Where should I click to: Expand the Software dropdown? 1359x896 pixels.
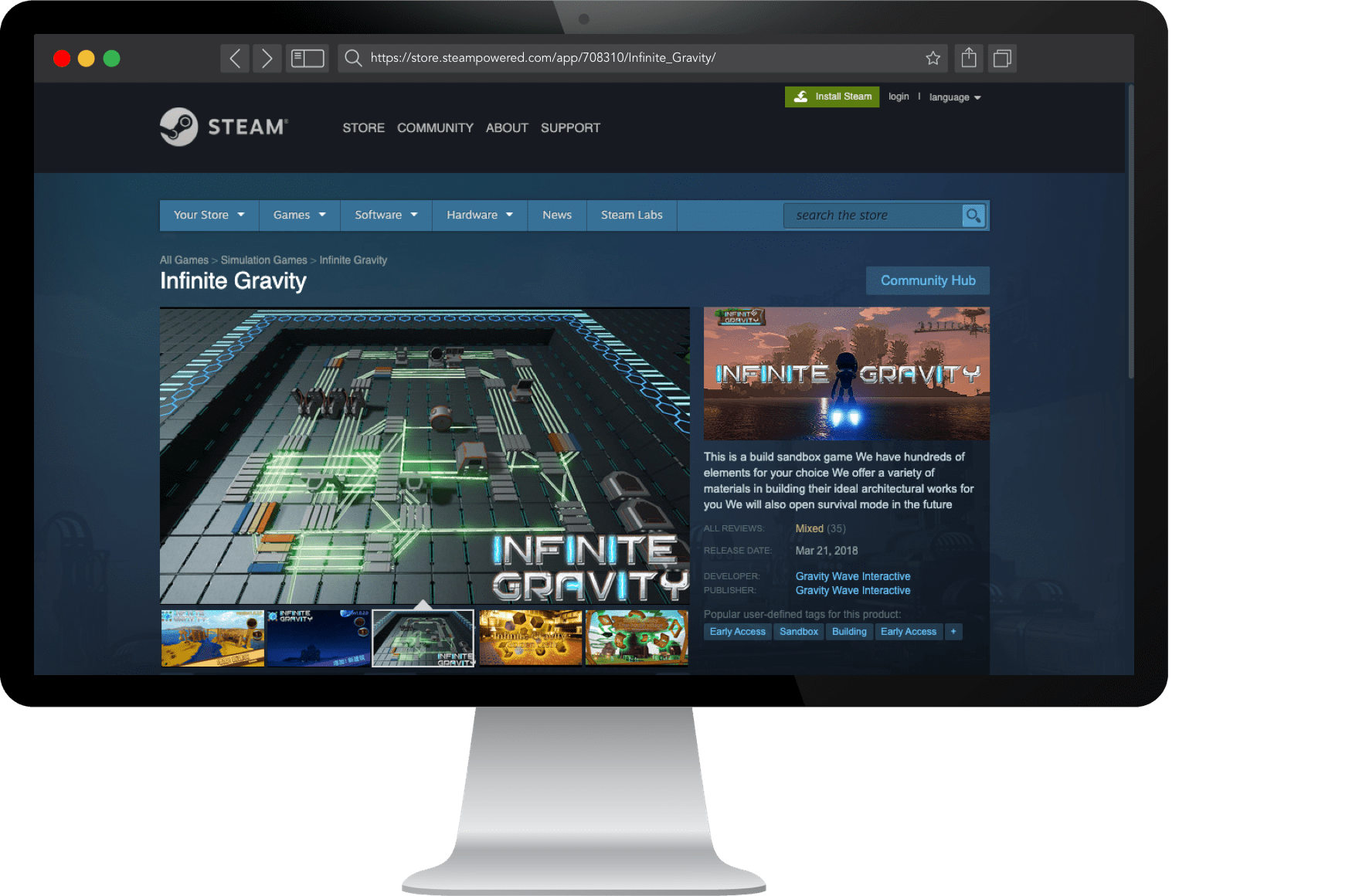pyautogui.click(x=386, y=215)
